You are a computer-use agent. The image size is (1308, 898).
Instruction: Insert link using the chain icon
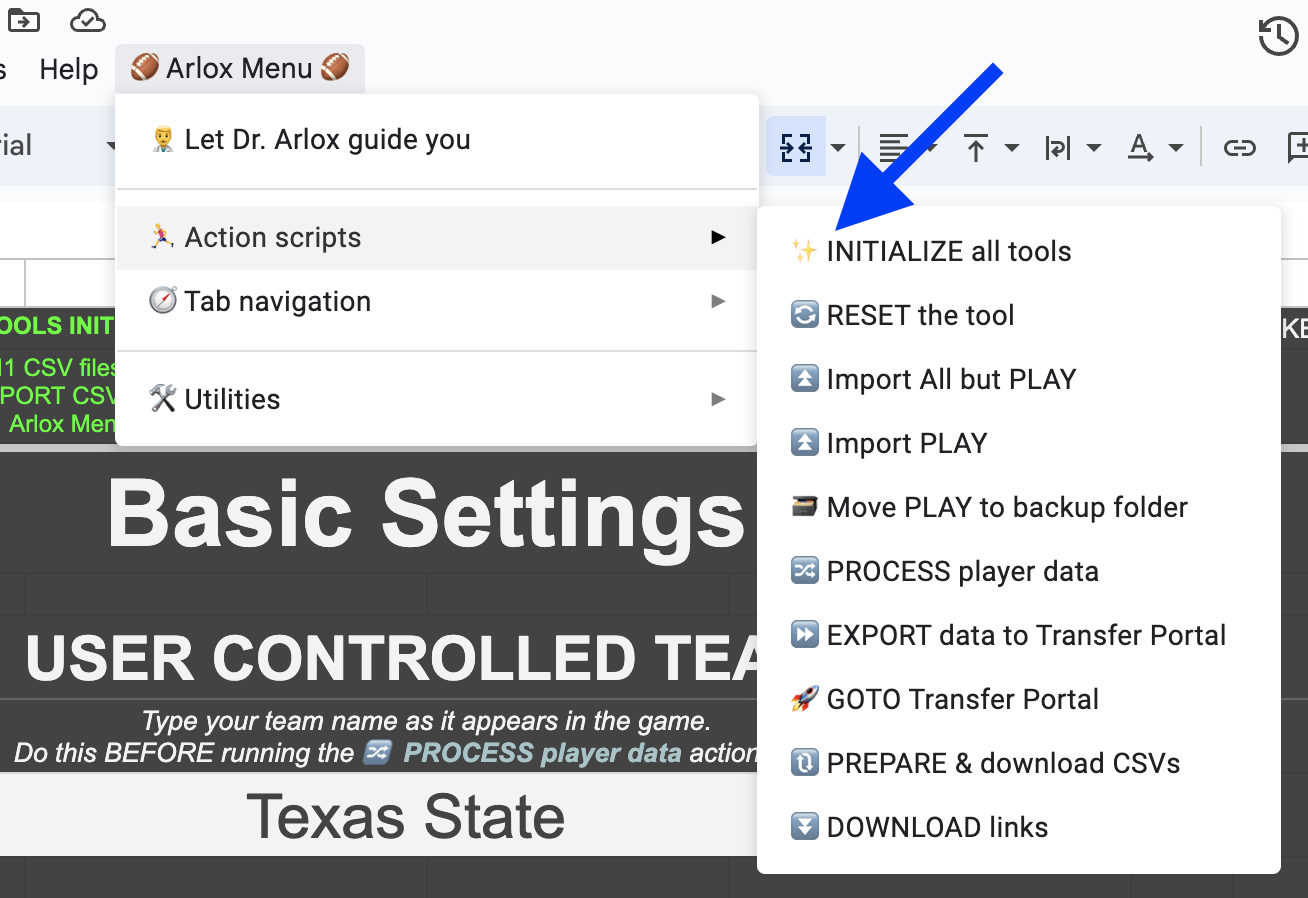point(1240,148)
